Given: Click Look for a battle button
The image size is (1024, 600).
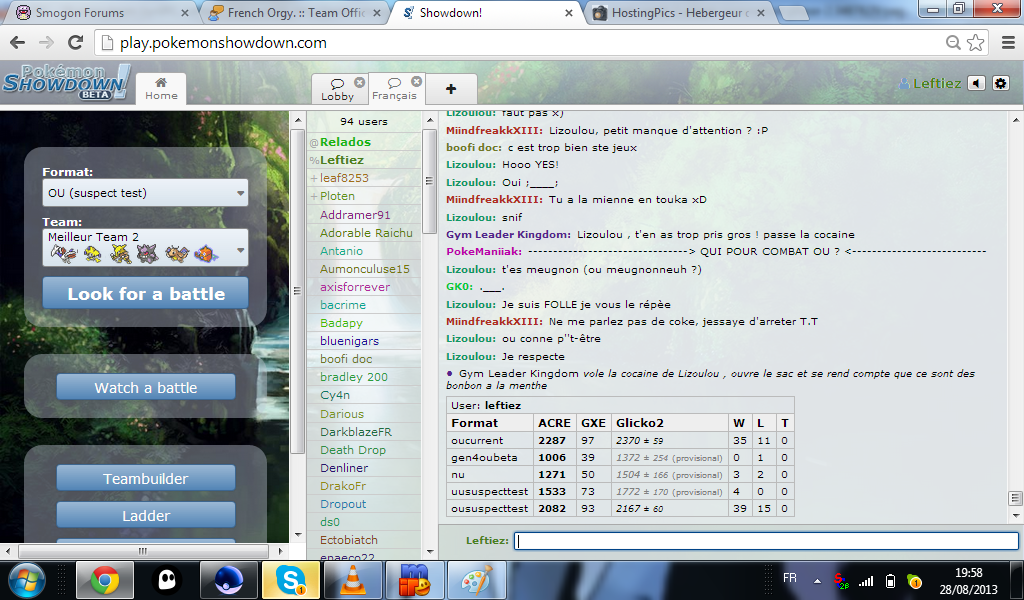Looking at the screenshot, I should point(145,294).
